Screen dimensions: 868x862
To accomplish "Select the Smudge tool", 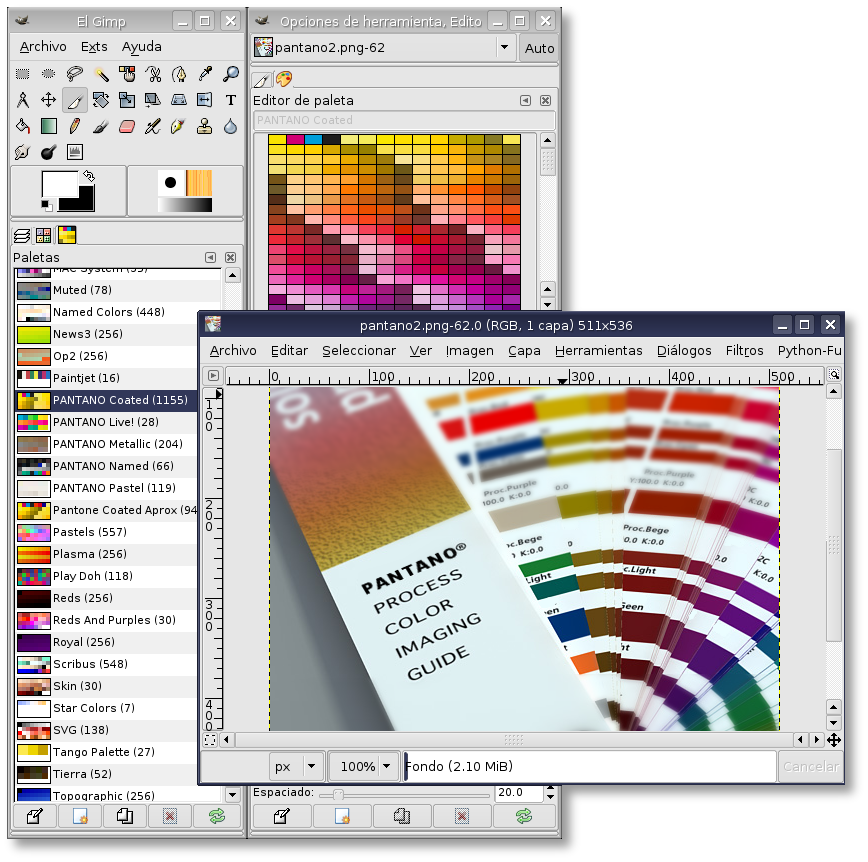I will (x=22, y=152).
